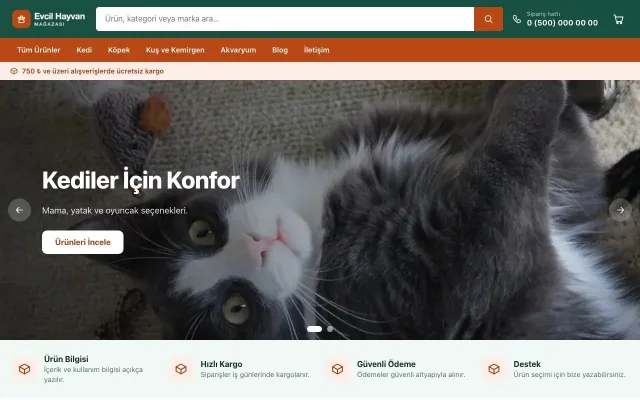640x400 pixels.
Task: Click the Evcil Hayvan store logo icon
Action: [21, 19]
